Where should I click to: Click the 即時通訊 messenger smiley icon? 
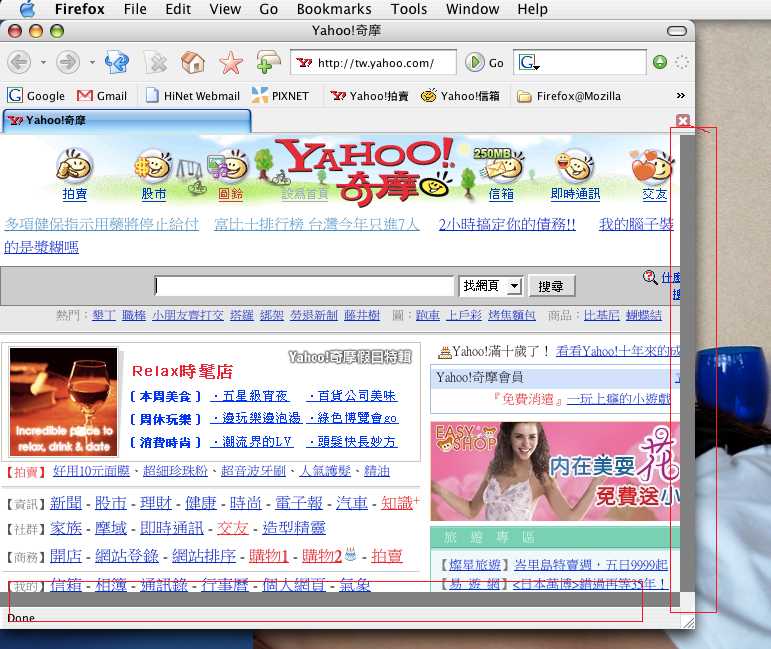point(574,165)
